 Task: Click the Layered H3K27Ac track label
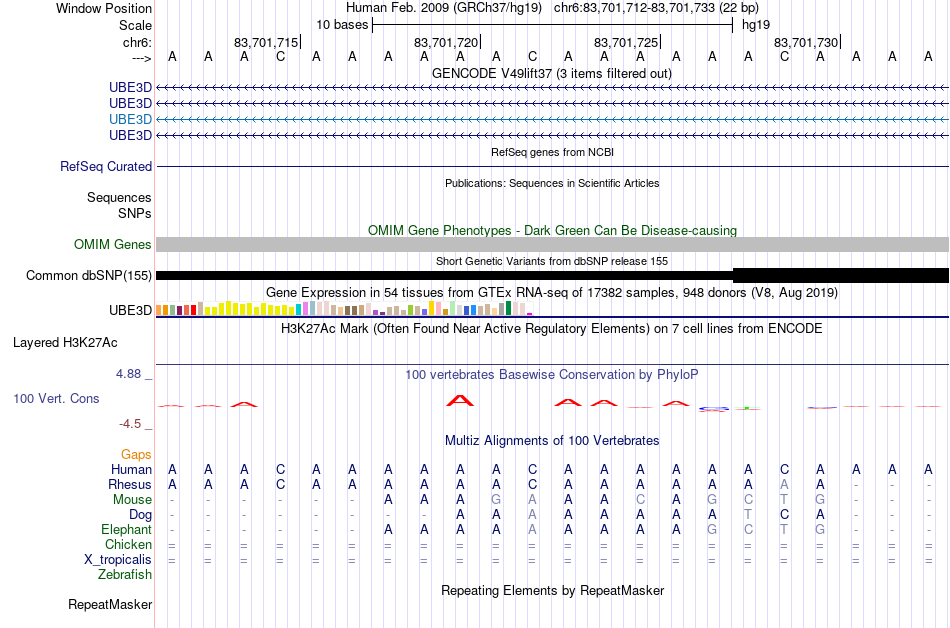click(x=65, y=343)
